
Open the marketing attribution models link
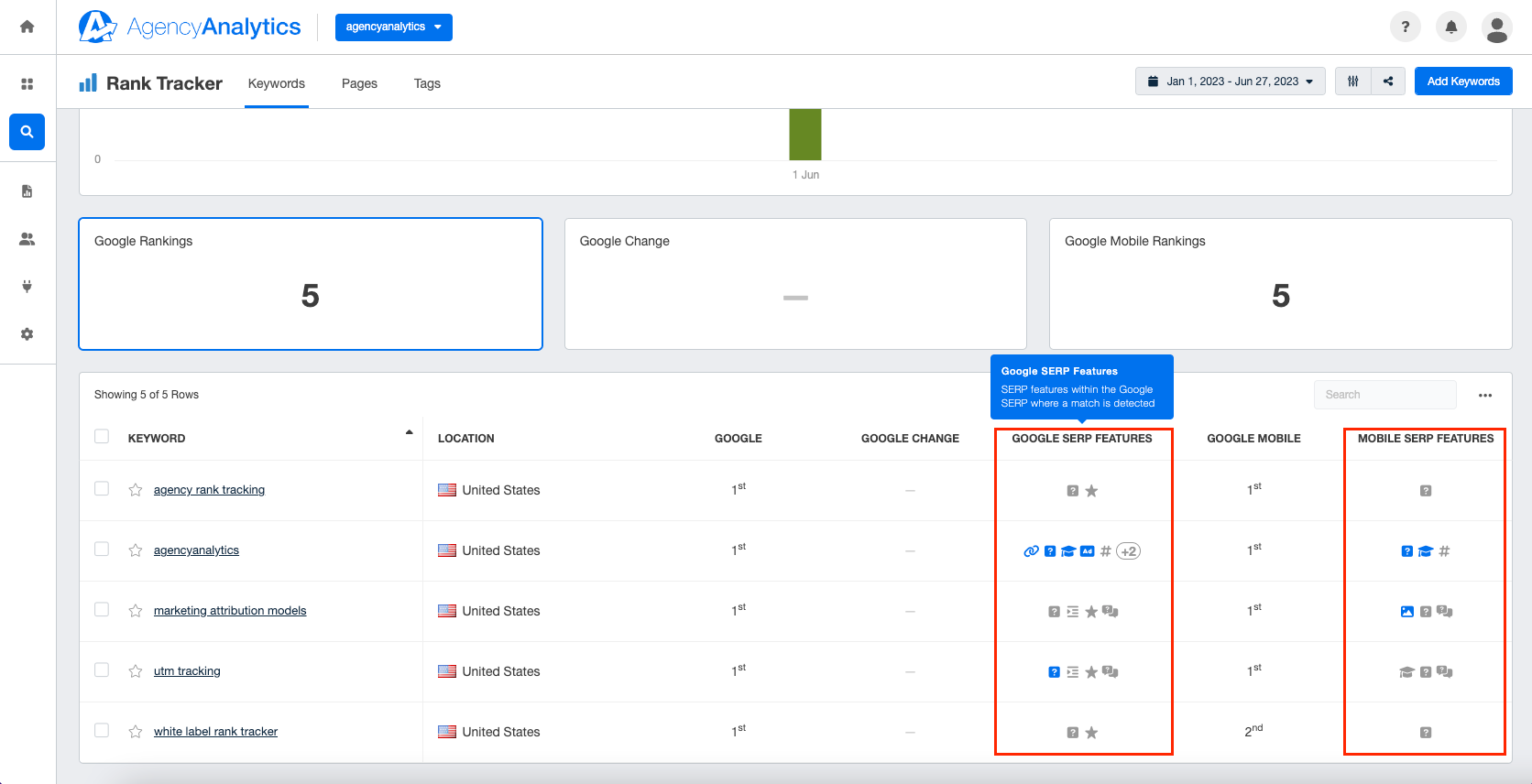point(230,611)
